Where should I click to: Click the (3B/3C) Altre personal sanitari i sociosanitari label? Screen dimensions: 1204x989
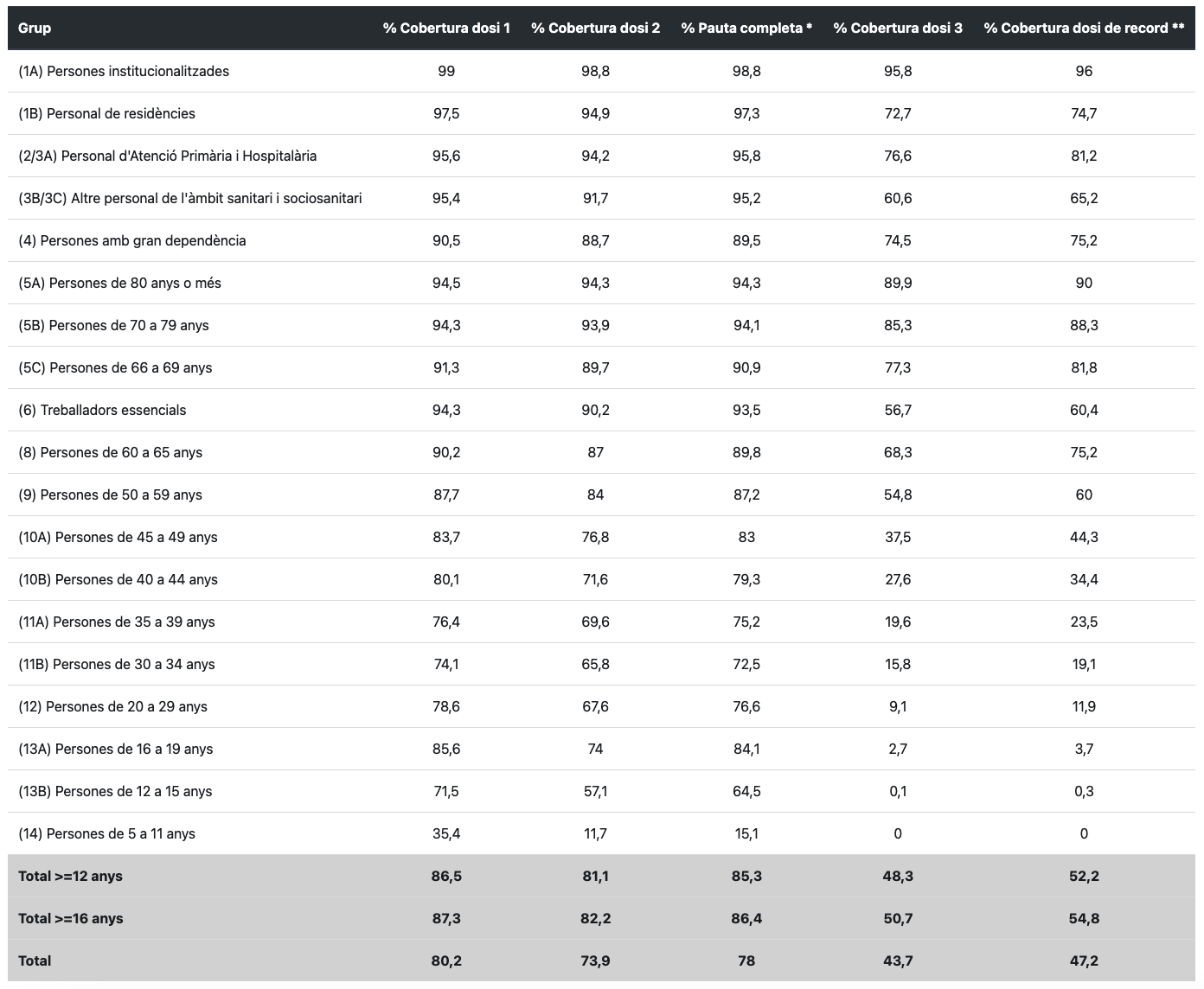tap(190, 198)
